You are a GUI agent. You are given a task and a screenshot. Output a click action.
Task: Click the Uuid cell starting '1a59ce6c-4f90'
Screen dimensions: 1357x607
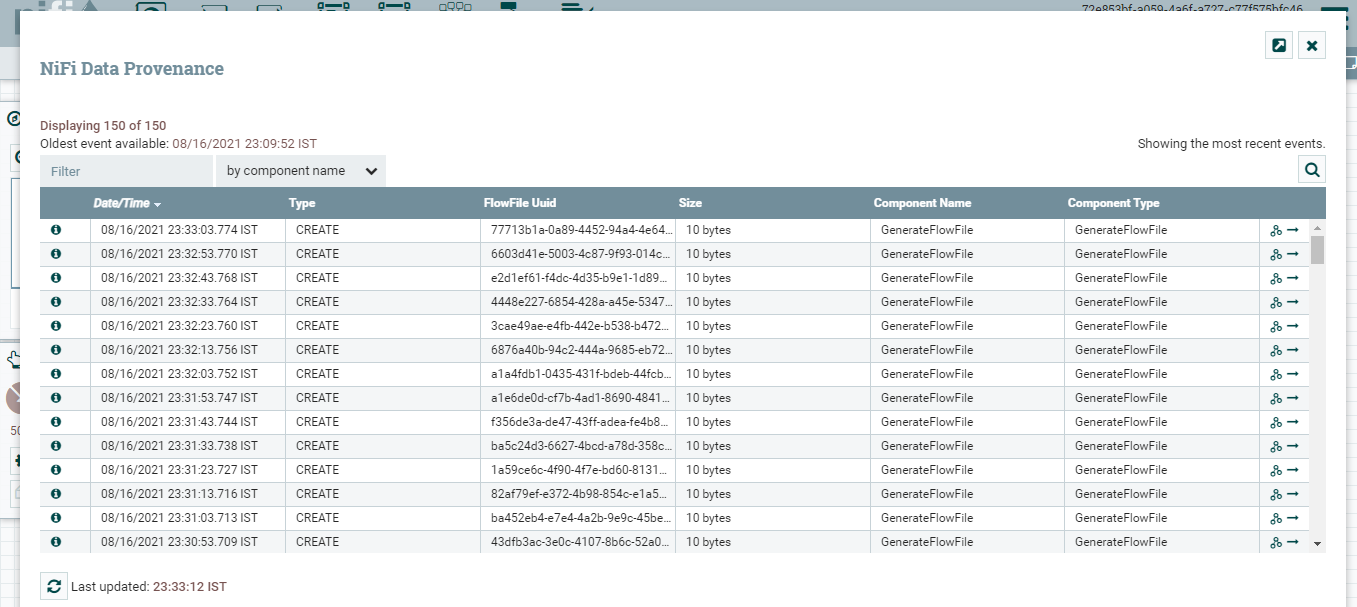click(577, 470)
